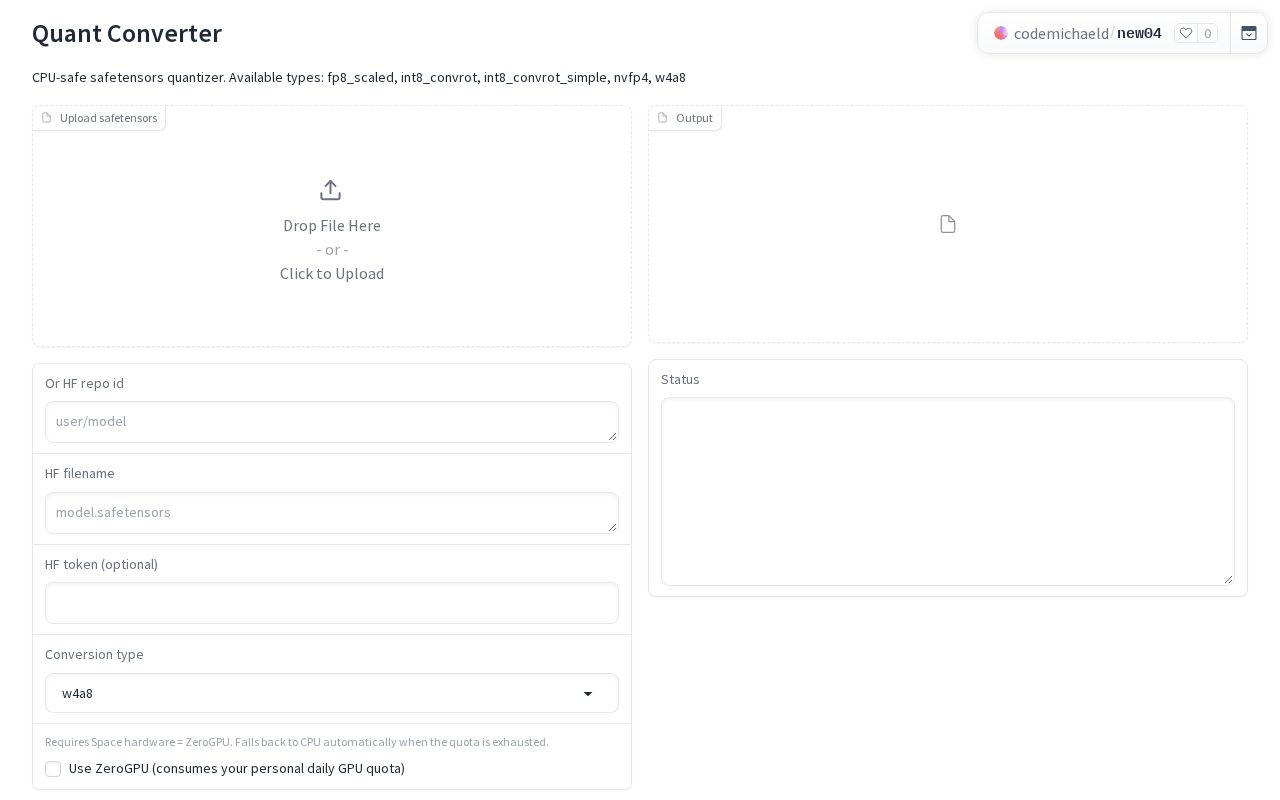Enable Use ZeroGPU checkbox
Image resolution: width=1280 pixels, height=800 pixels.
pos(53,769)
